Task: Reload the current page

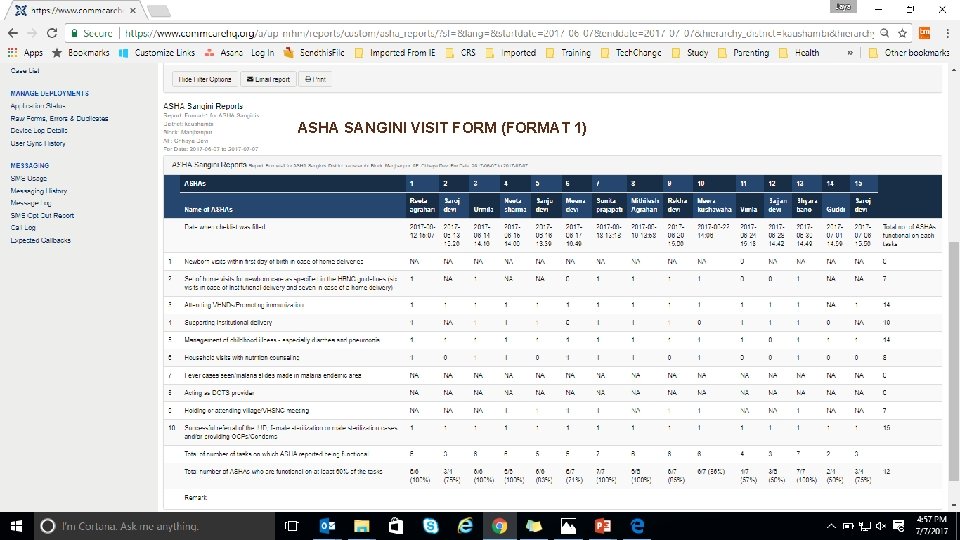Action: click(x=52, y=33)
